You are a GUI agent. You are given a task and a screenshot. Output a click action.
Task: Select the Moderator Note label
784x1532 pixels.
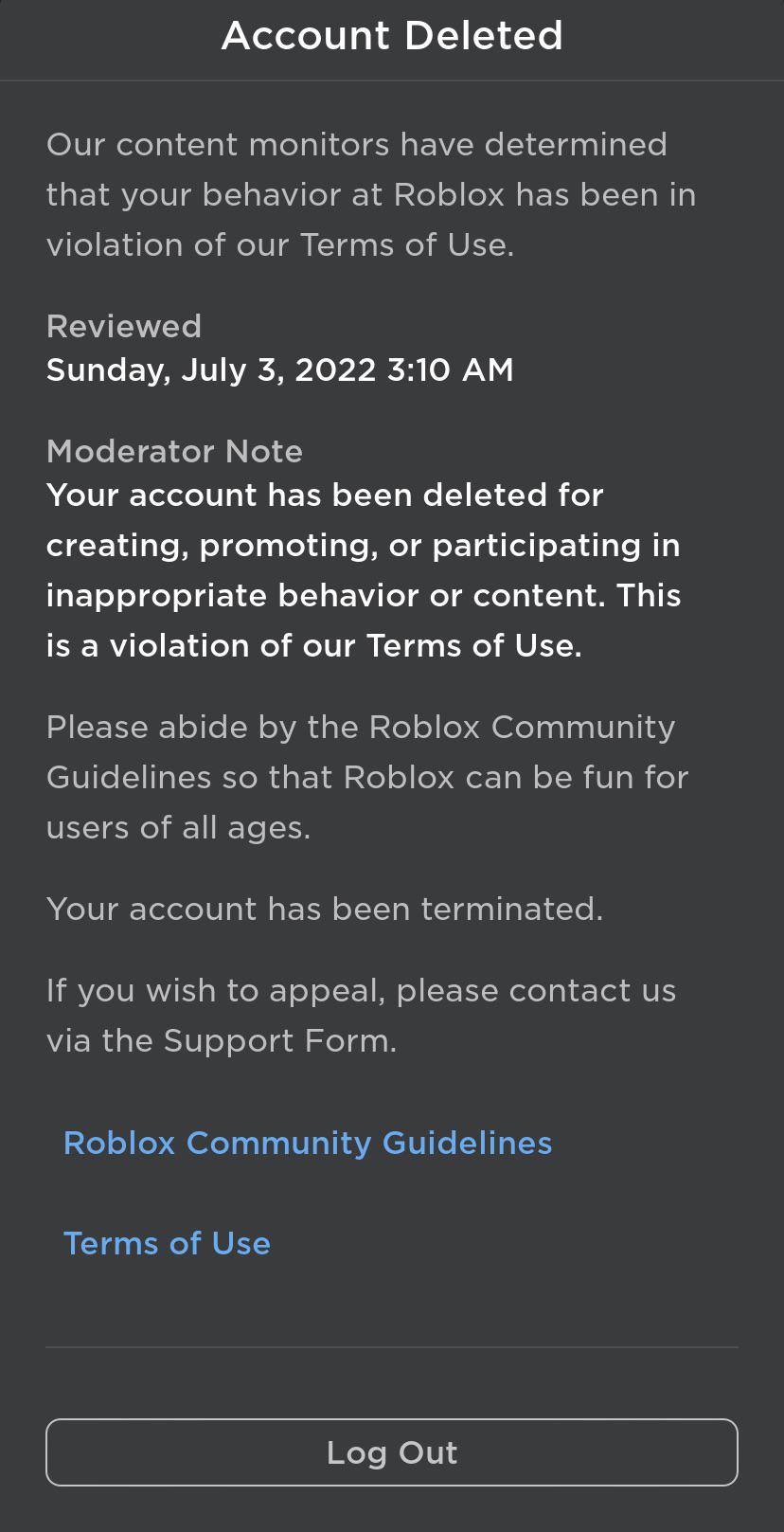pyautogui.click(x=174, y=452)
